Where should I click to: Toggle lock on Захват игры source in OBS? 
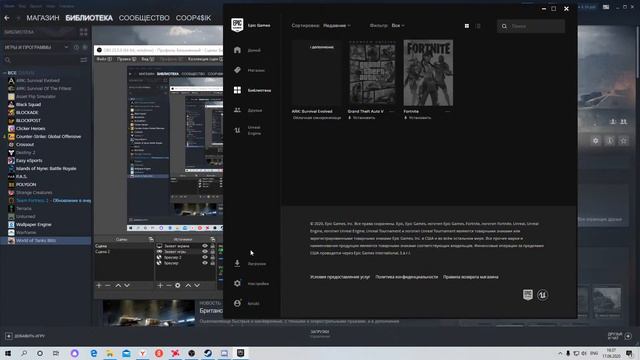tap(213, 252)
